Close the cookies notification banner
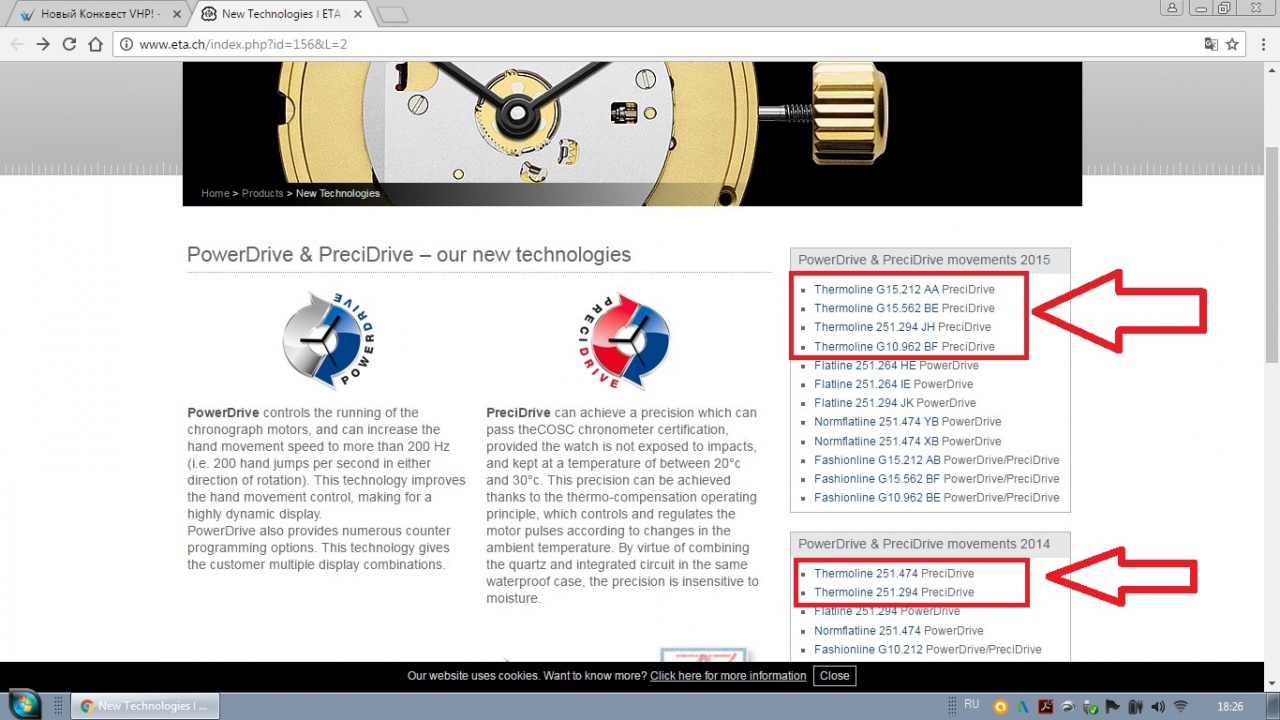 (x=834, y=676)
